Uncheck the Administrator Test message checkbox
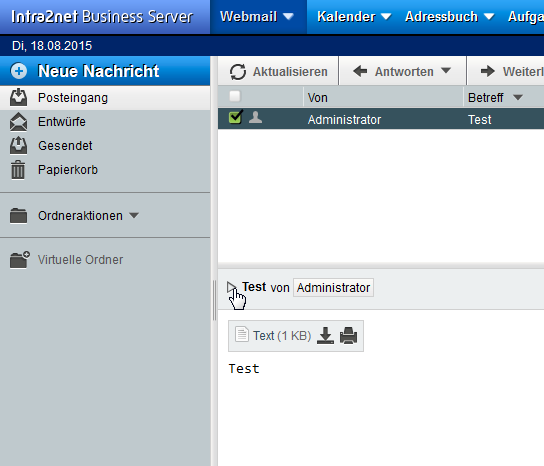Image resolution: width=544 pixels, height=466 pixels. [235, 117]
